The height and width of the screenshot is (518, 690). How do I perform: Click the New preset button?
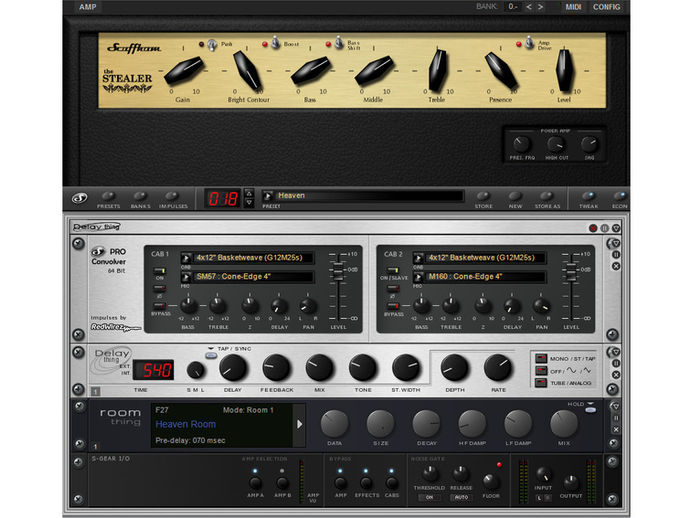pyautogui.click(x=515, y=197)
